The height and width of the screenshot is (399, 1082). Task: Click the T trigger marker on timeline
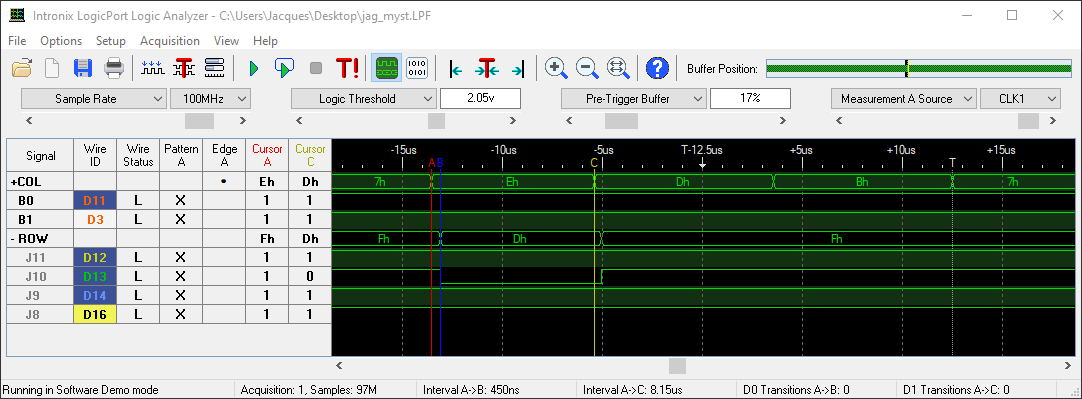952,163
